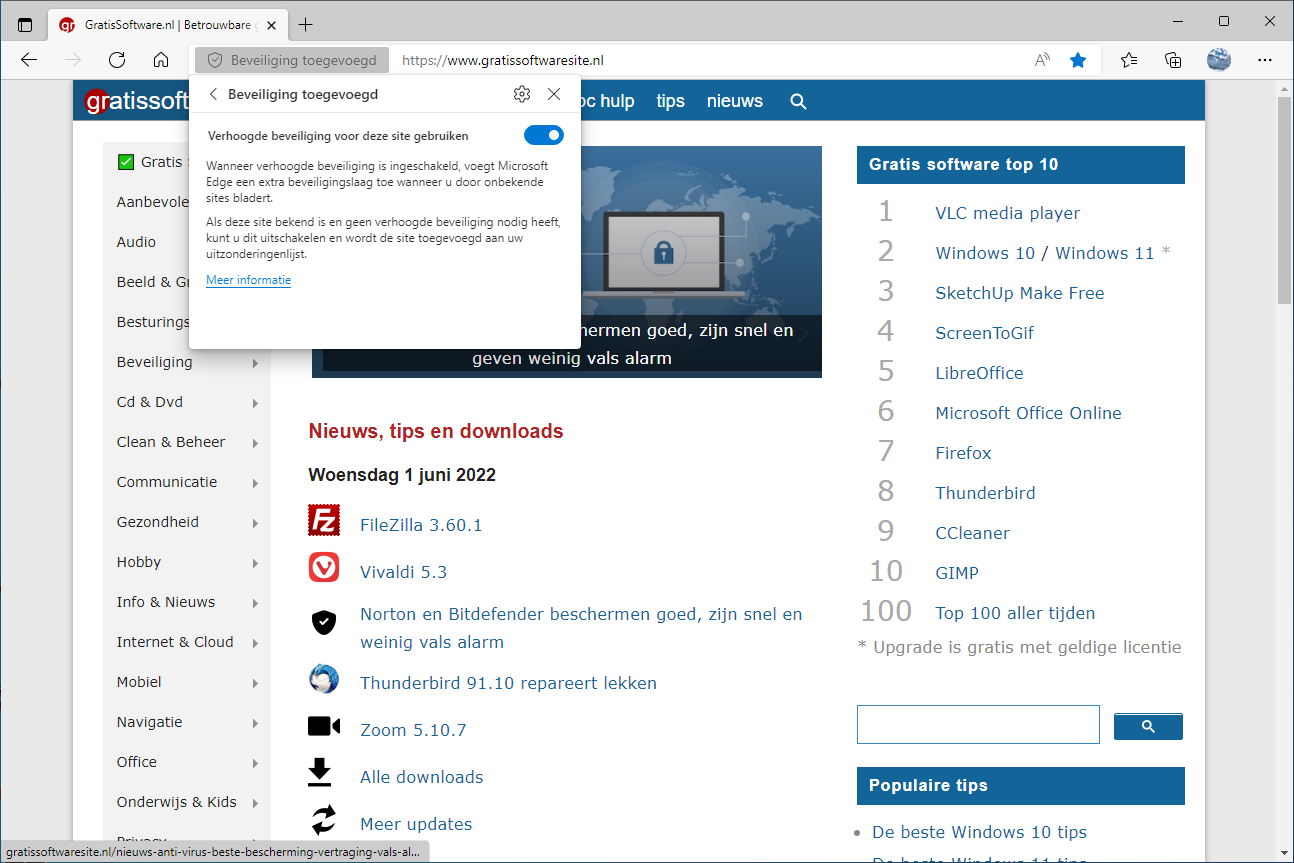Screen dimensions: 1294x863
Task: Open the nieuws menu item
Action: pyautogui.click(x=734, y=101)
